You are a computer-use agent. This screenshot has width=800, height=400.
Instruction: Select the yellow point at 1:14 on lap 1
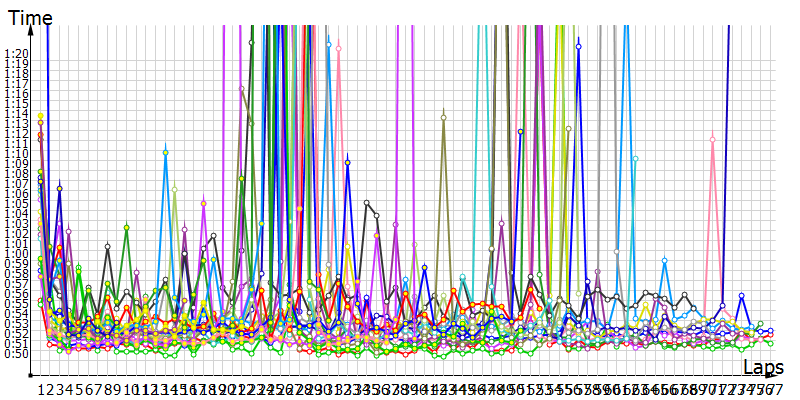pyautogui.click(x=40, y=116)
